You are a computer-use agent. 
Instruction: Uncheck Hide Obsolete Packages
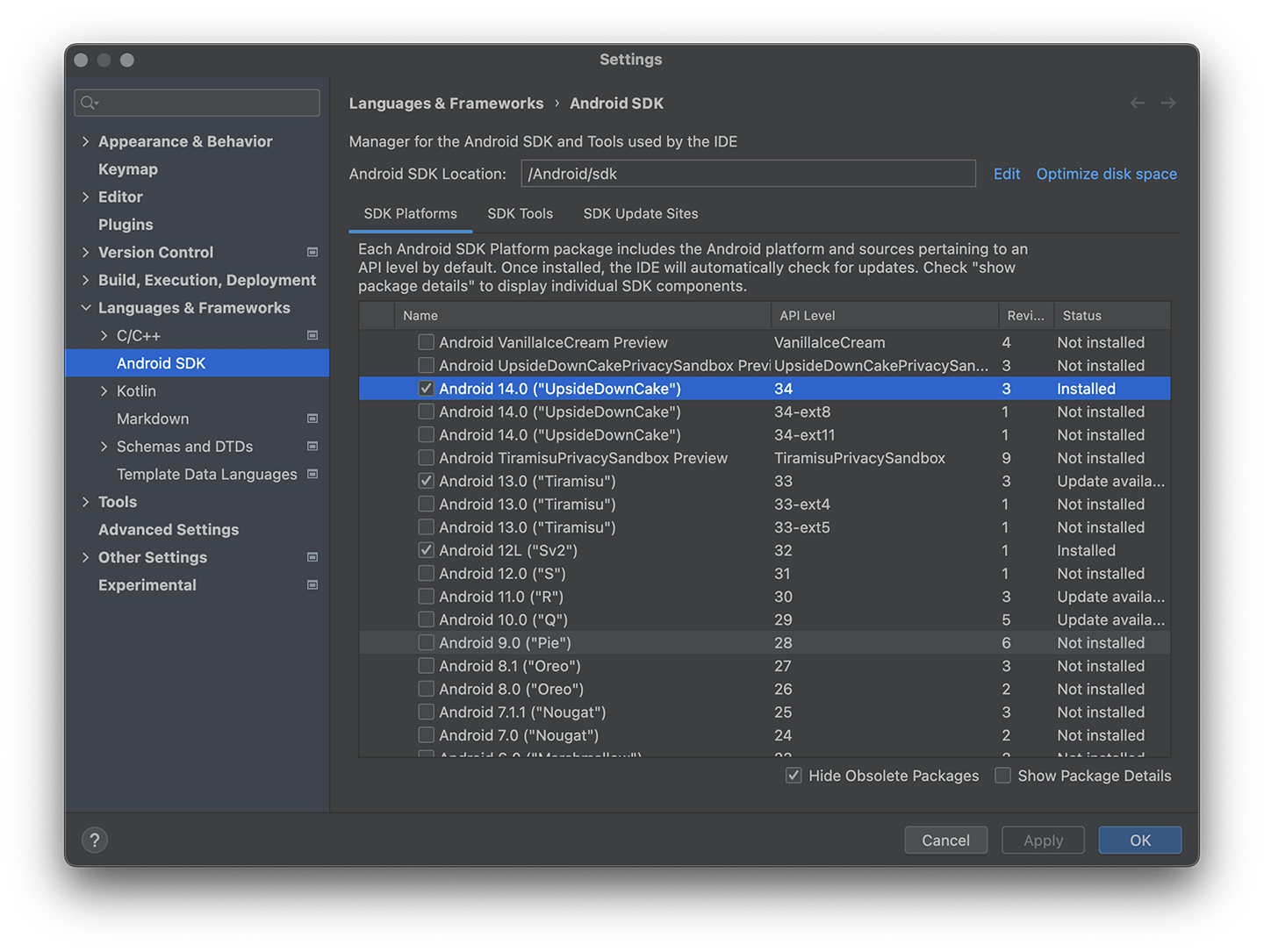[794, 776]
